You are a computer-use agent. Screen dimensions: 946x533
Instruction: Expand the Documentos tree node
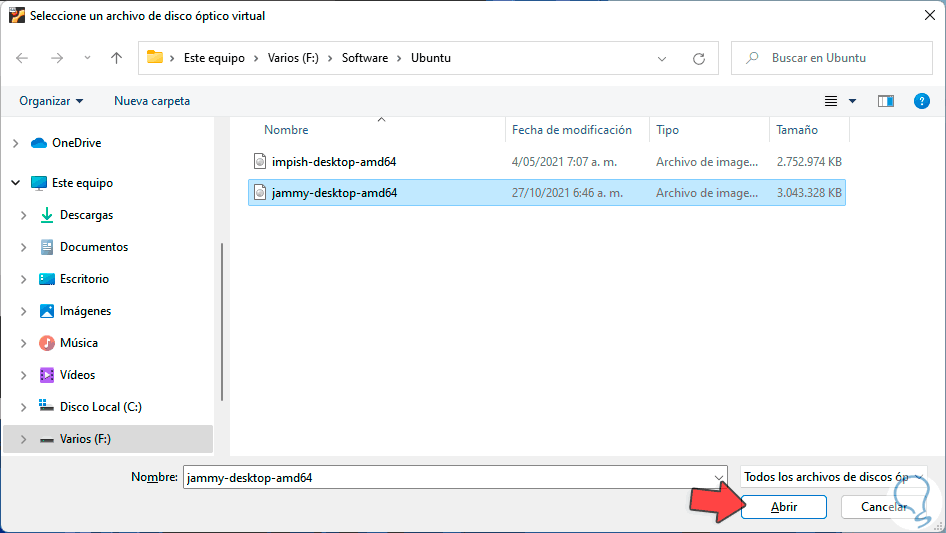click(24, 247)
